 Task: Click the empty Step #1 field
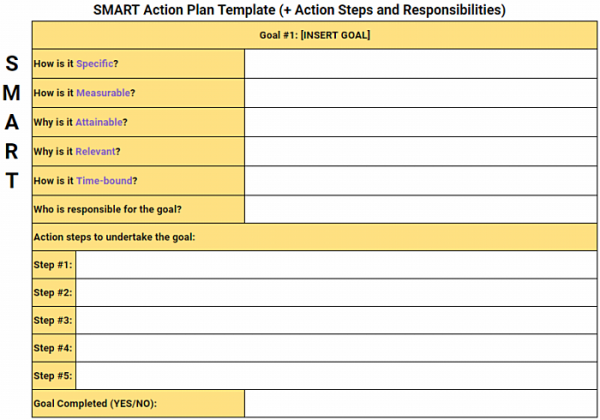(x=336, y=265)
